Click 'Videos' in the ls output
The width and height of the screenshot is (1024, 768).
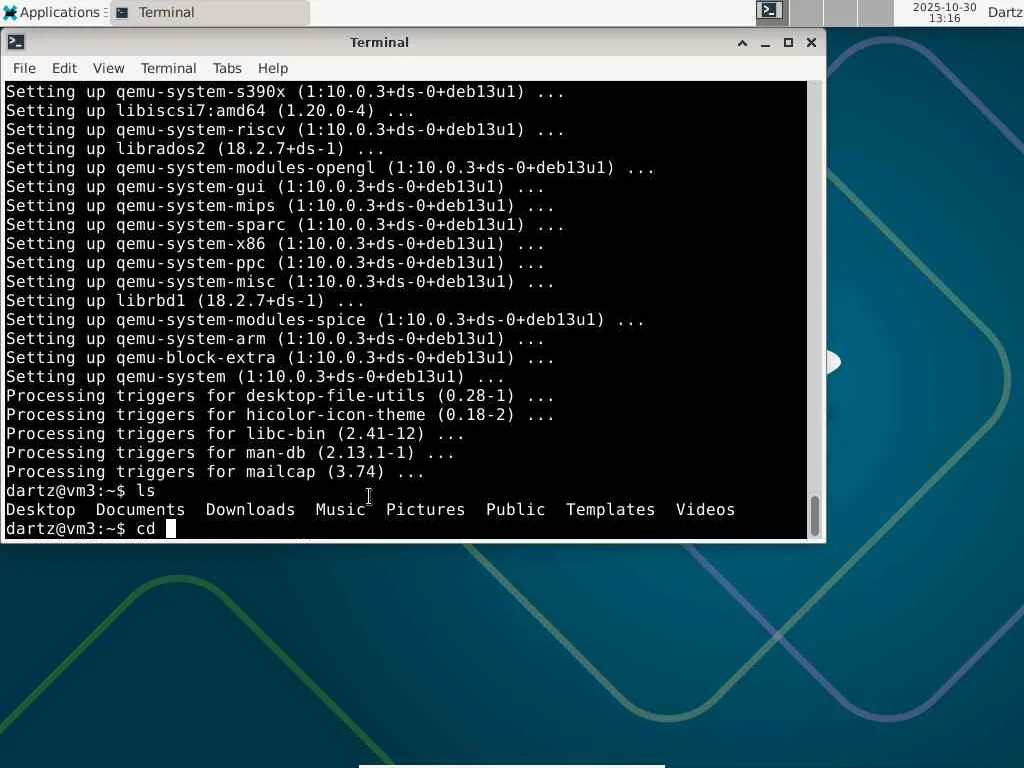[x=705, y=509]
